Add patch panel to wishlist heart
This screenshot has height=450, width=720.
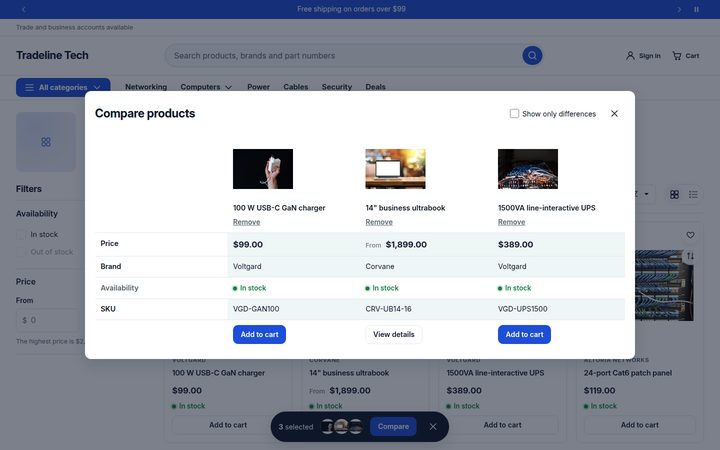point(690,235)
